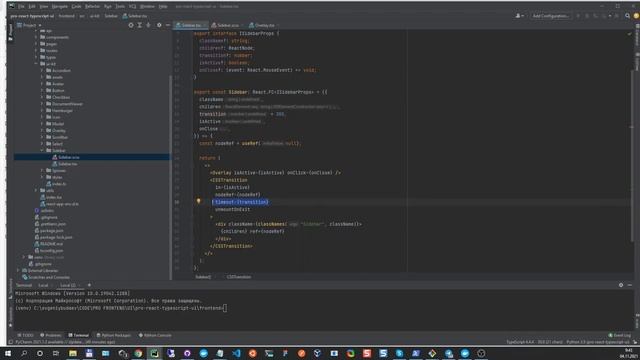Open Project panel settings gear
This screenshot has width=640, height=360.
click(159, 25)
